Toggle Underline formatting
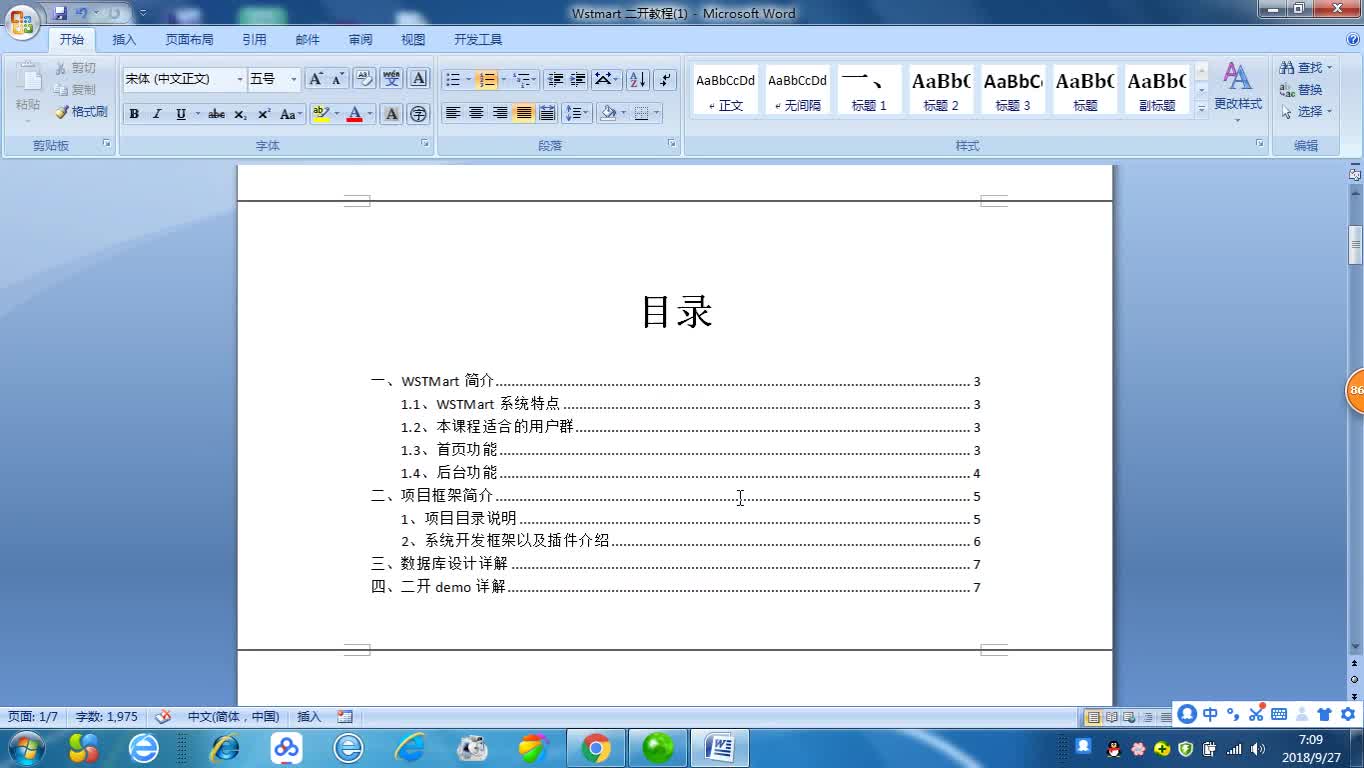This screenshot has height=768, width=1364. tap(181, 114)
